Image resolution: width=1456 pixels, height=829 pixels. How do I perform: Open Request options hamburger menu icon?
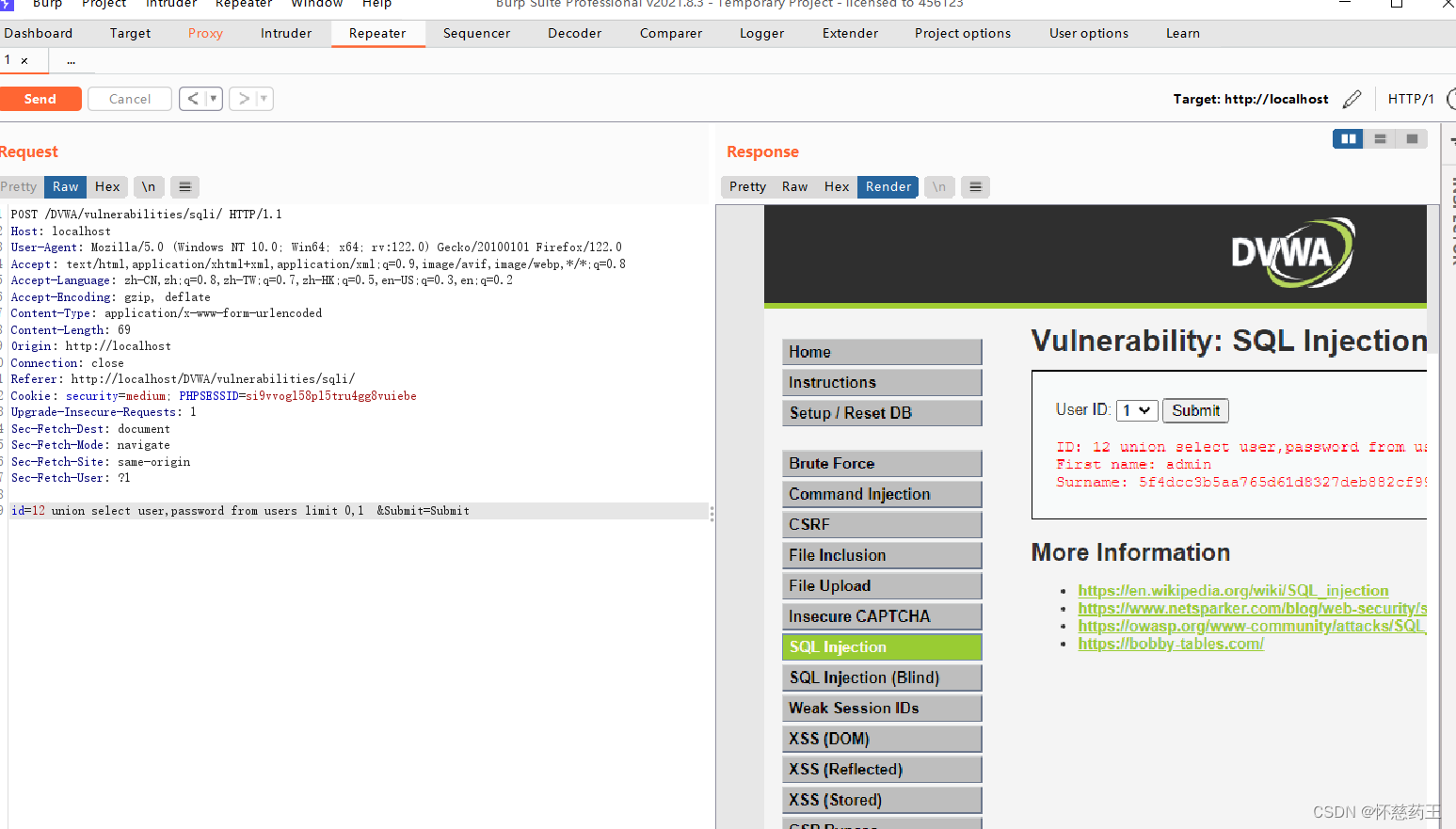(x=185, y=187)
